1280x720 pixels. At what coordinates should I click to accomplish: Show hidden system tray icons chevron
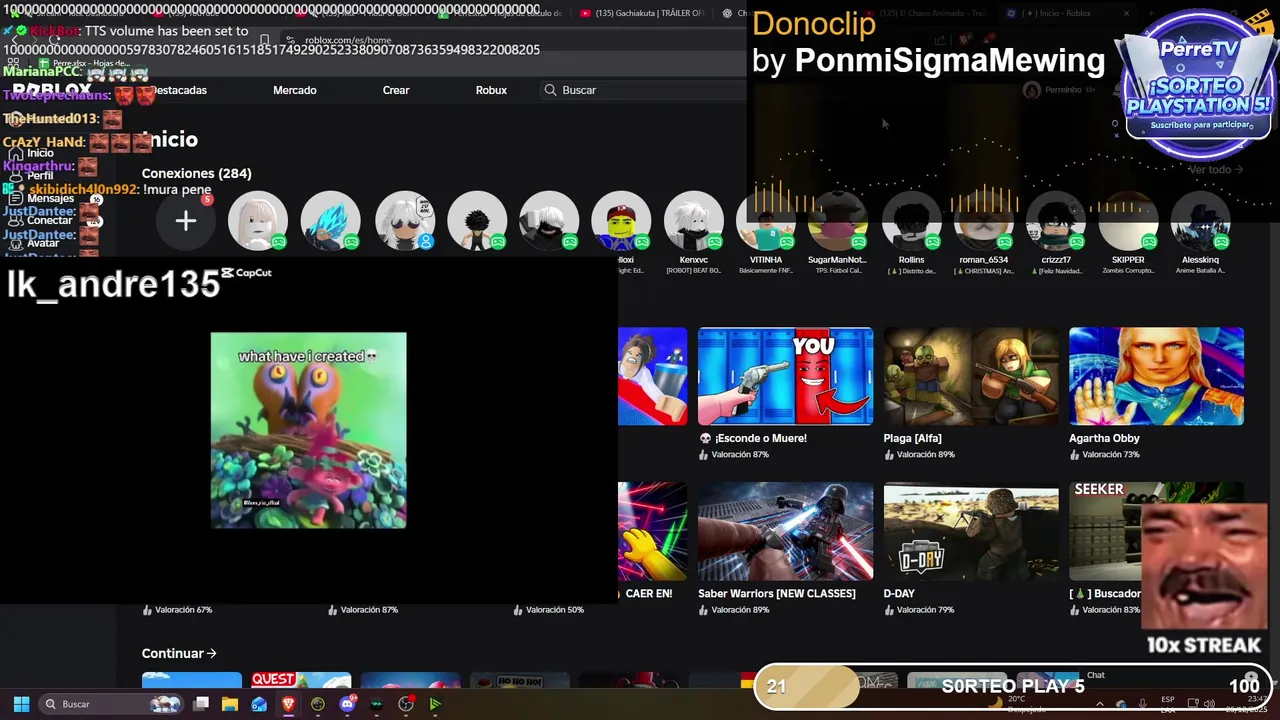click(x=1101, y=704)
